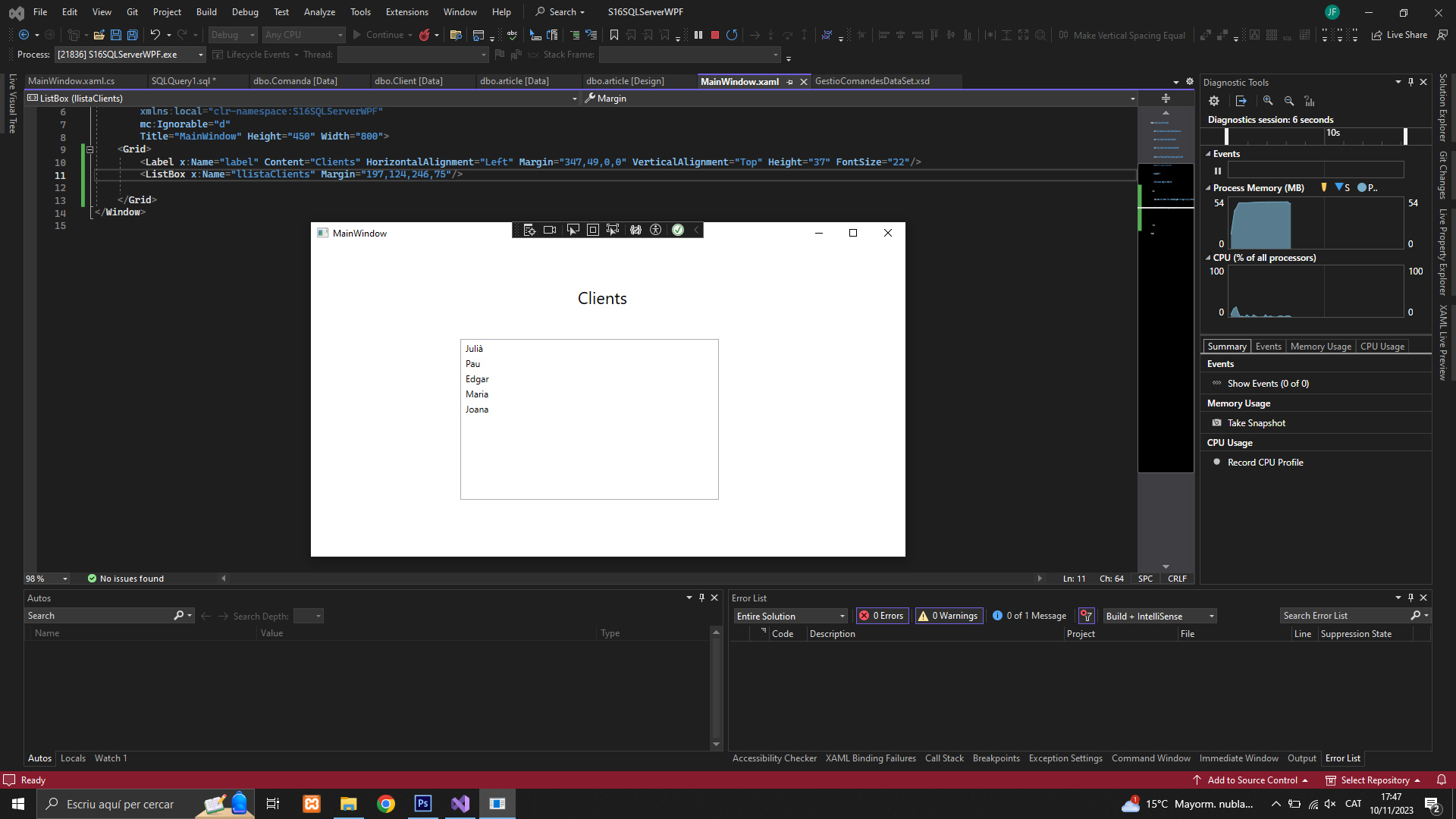Open the Entire Solution scope dropdown
Screen dimensions: 1456x819
[x=790, y=616]
